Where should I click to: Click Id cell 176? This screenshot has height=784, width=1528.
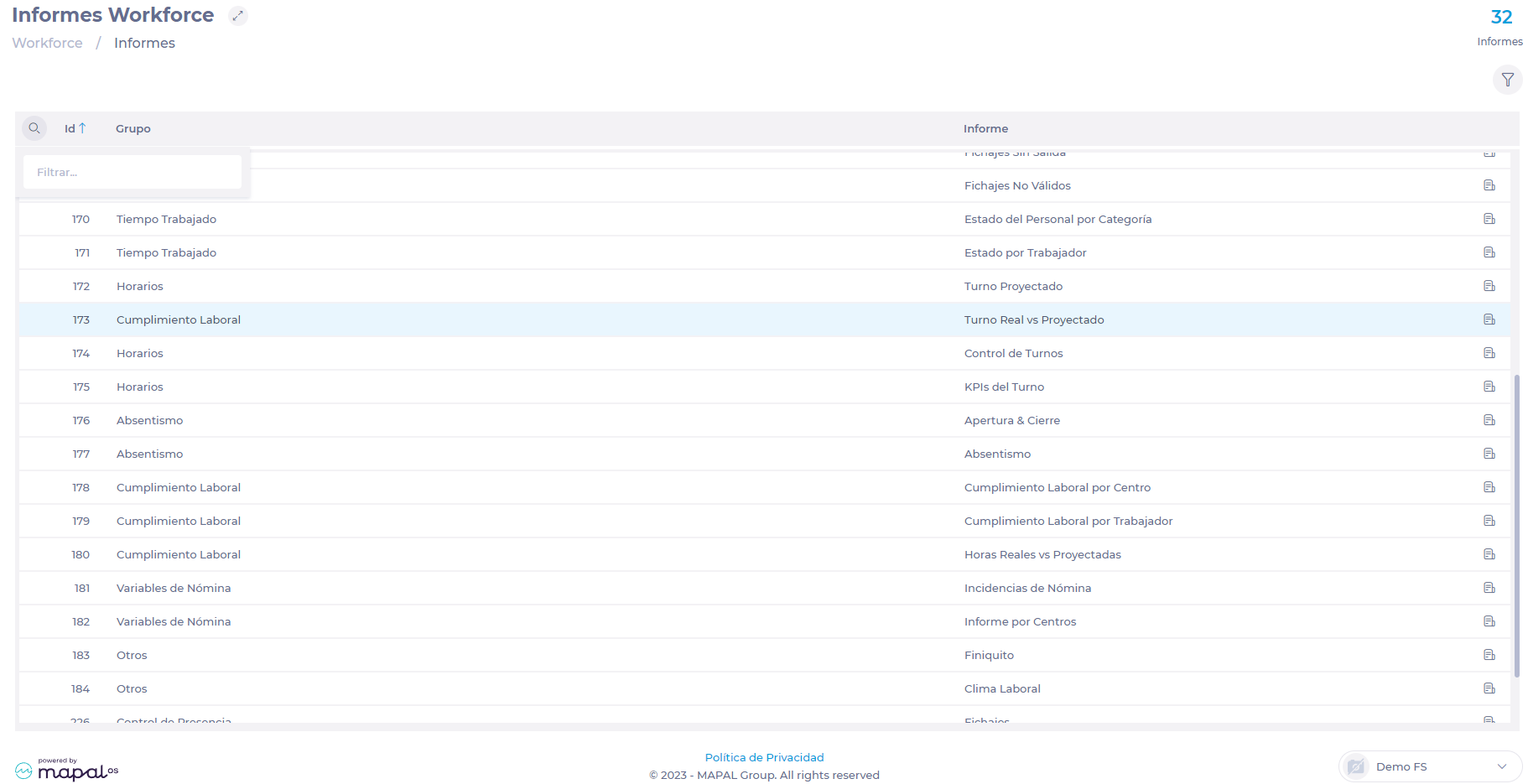[x=81, y=420]
